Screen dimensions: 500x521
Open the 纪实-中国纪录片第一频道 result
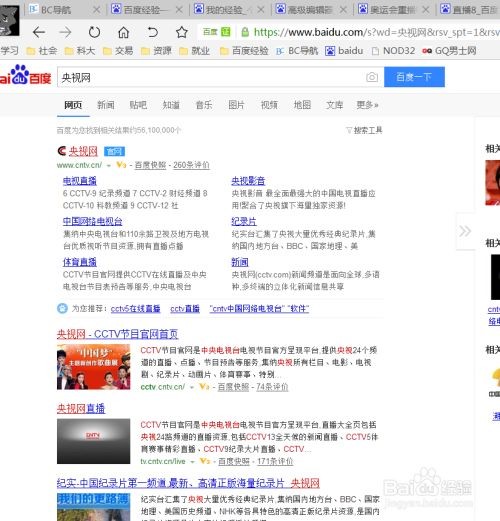pos(188,483)
